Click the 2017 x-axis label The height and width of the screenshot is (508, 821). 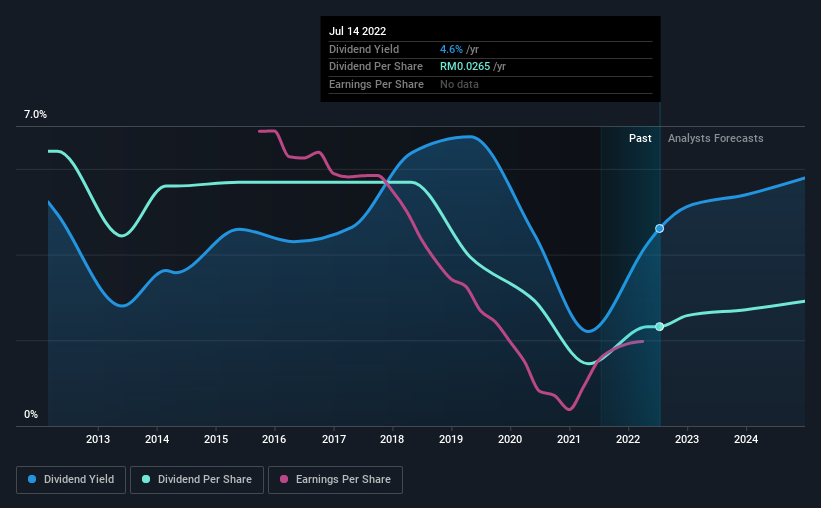coord(334,439)
